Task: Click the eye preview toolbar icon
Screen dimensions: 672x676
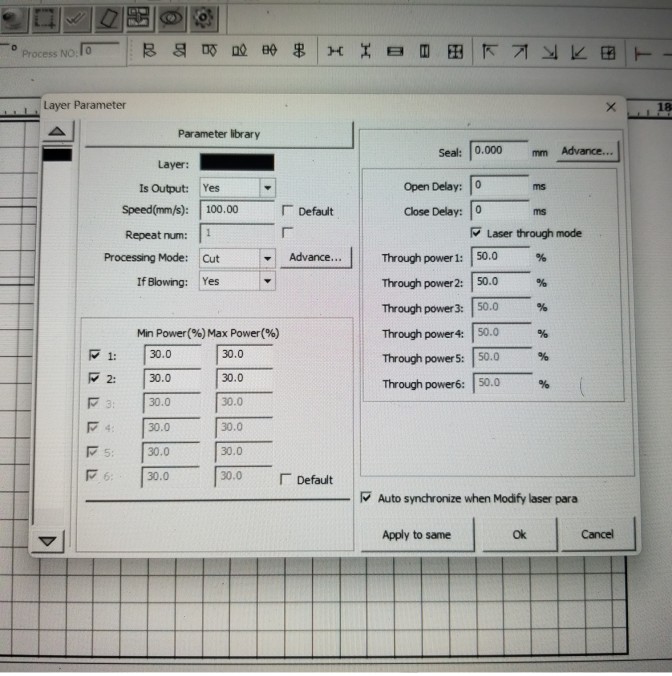Action: point(171,18)
